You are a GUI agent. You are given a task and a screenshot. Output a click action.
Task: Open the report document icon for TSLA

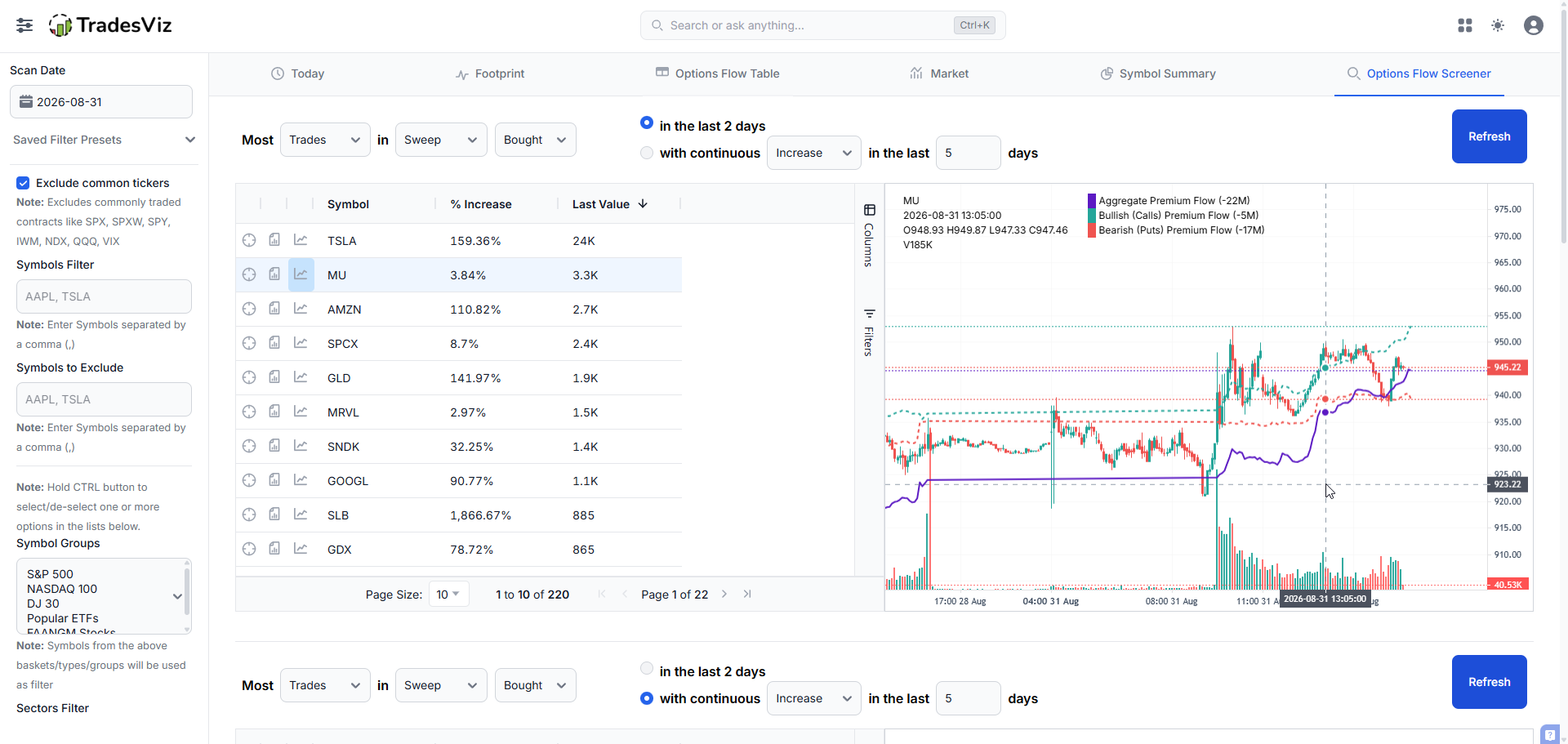(275, 240)
